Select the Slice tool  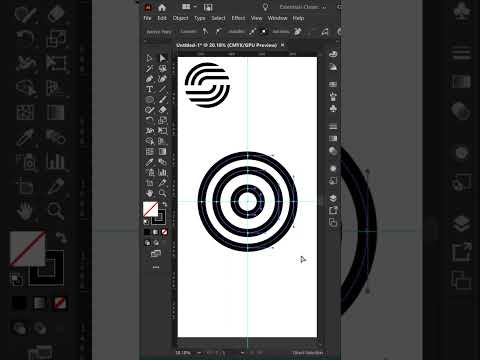point(163,183)
